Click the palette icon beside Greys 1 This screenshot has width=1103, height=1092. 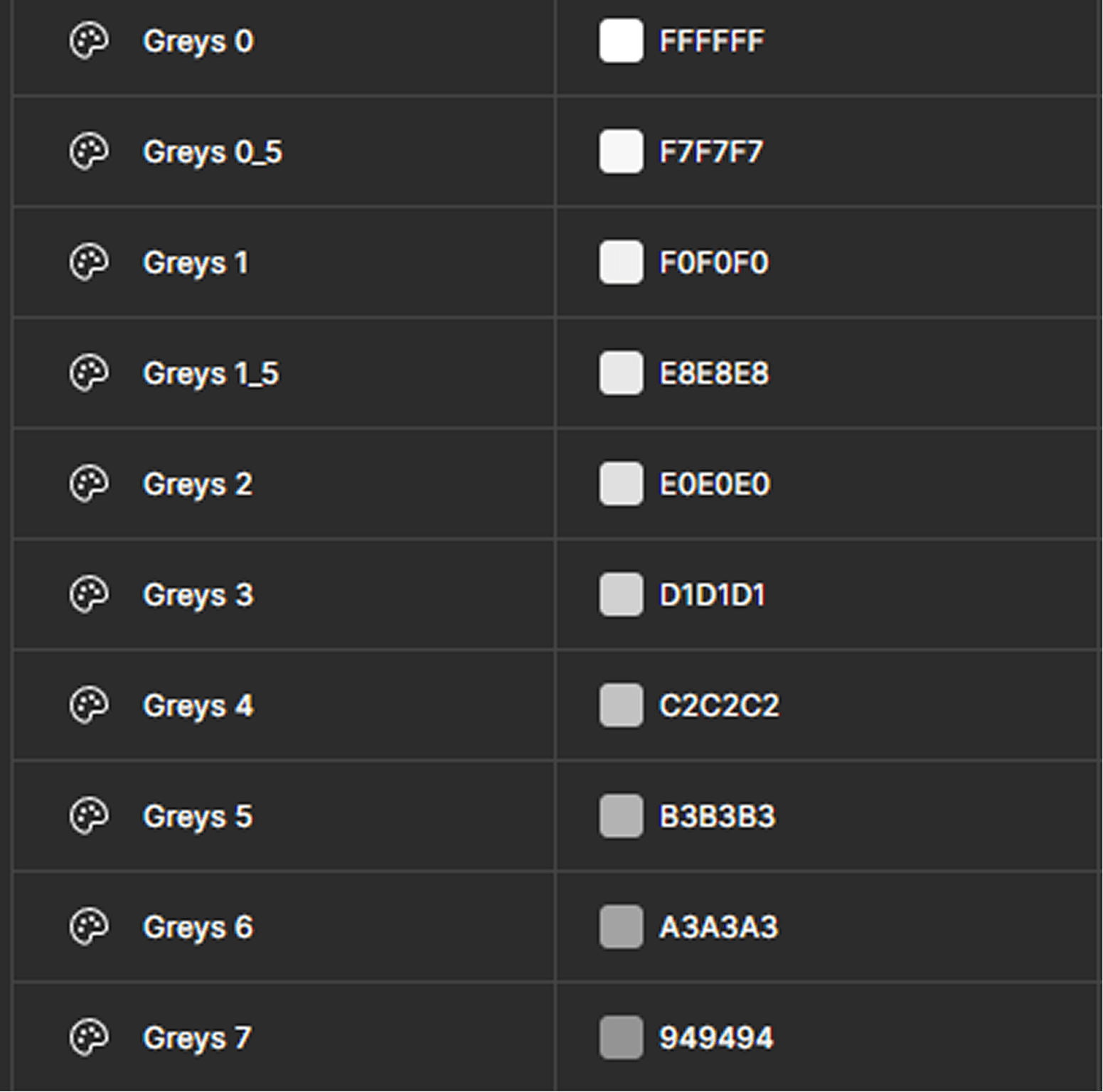tap(90, 262)
